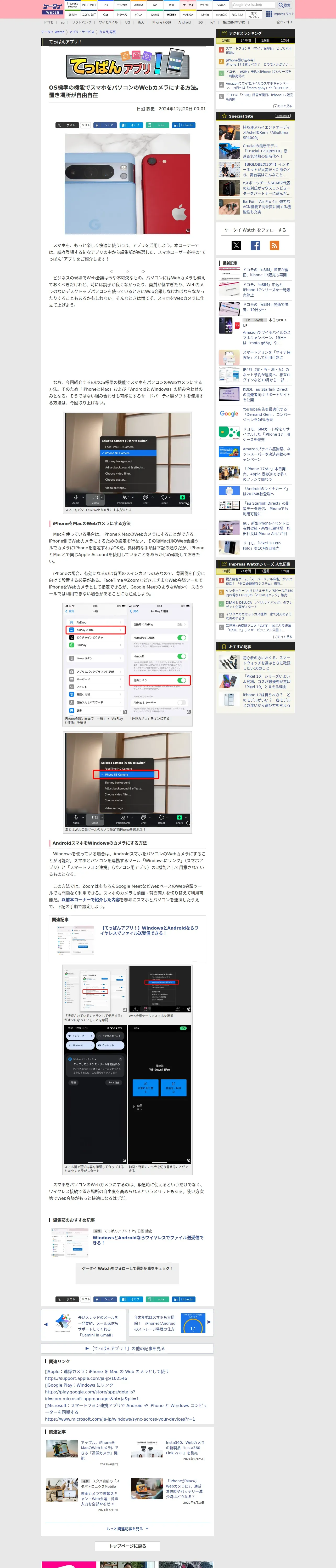Screen dimensions: 336x1568
Task: Go to previous article with left arrow
Action: point(46,1324)
